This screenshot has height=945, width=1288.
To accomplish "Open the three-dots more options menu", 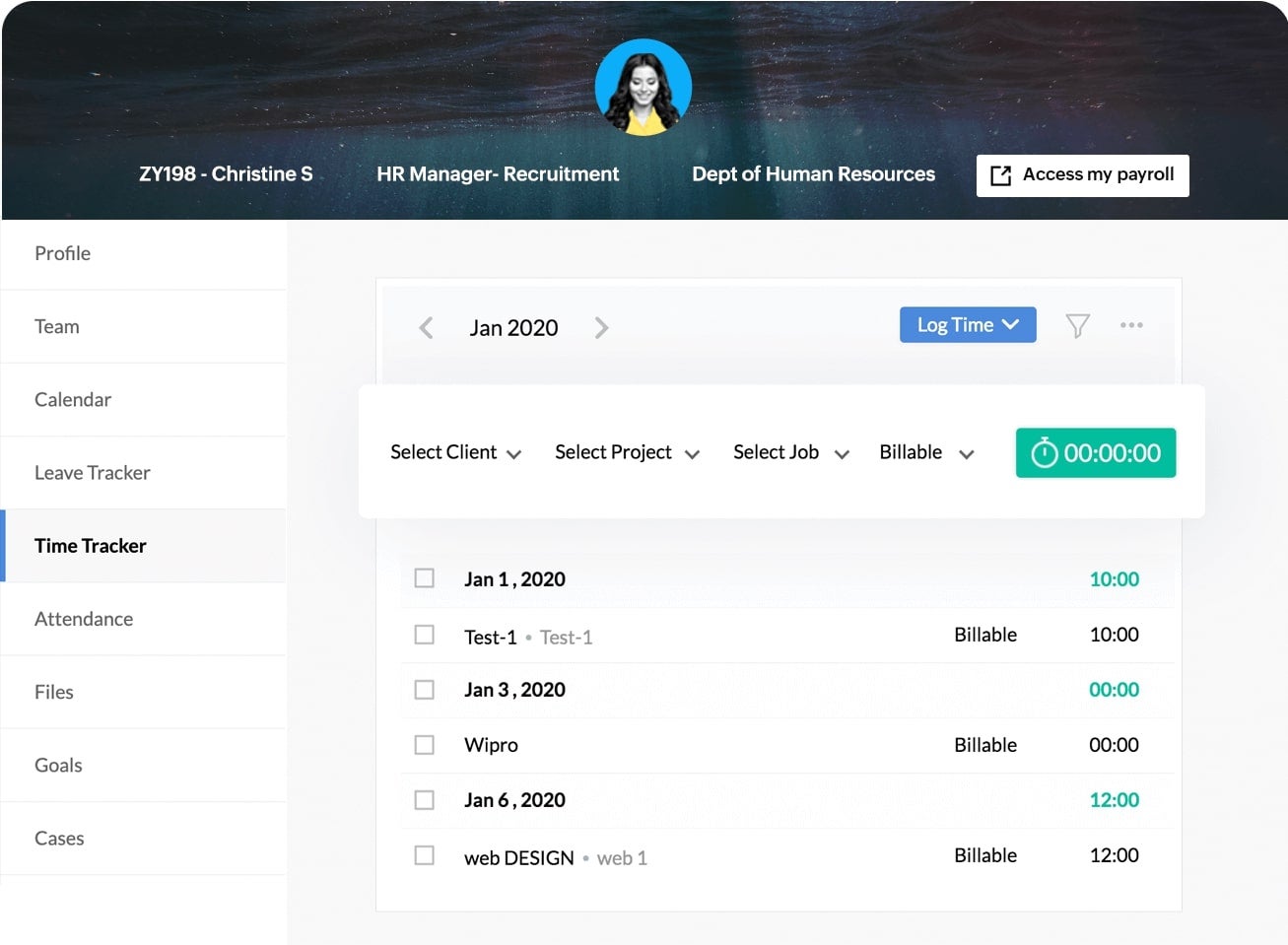I will click(x=1131, y=325).
